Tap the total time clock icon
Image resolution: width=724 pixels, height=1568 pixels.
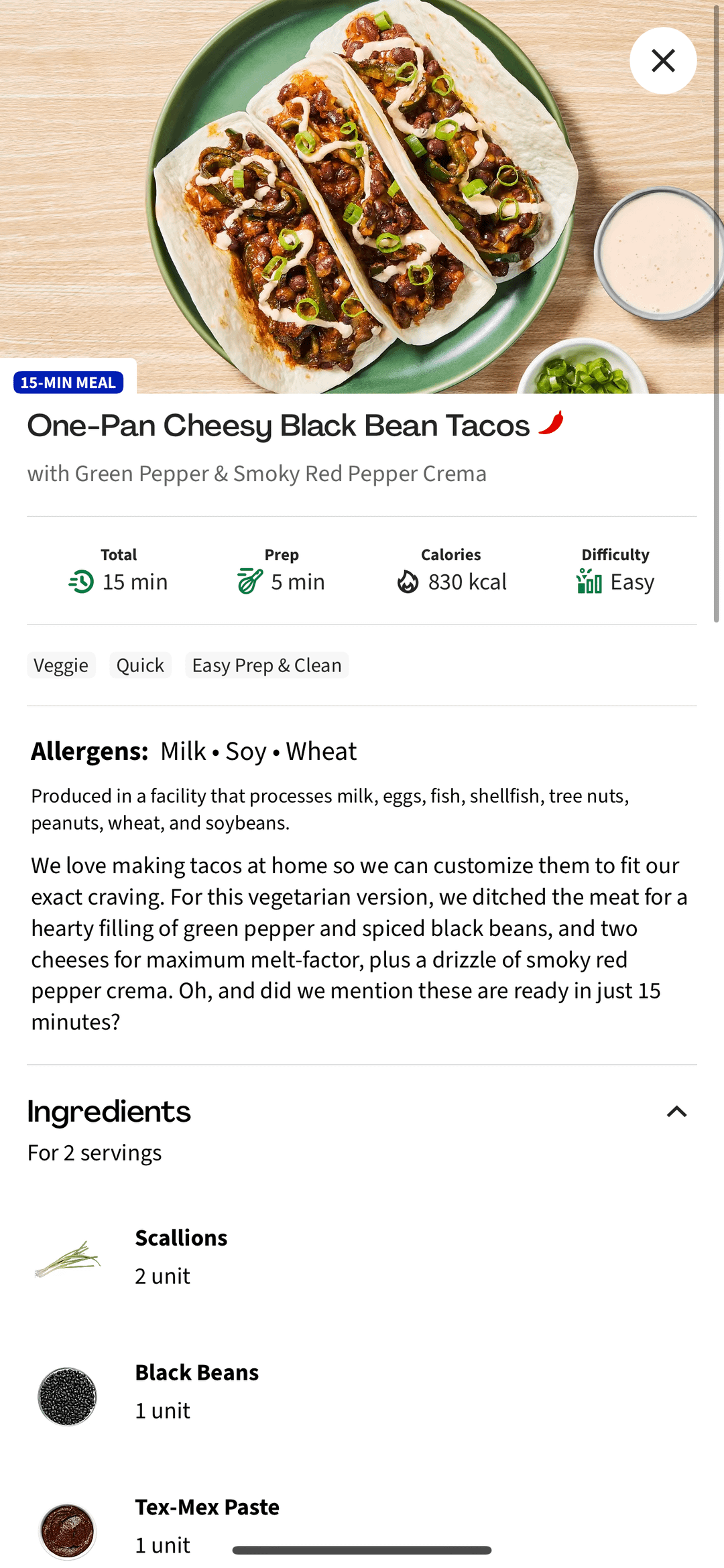81,582
